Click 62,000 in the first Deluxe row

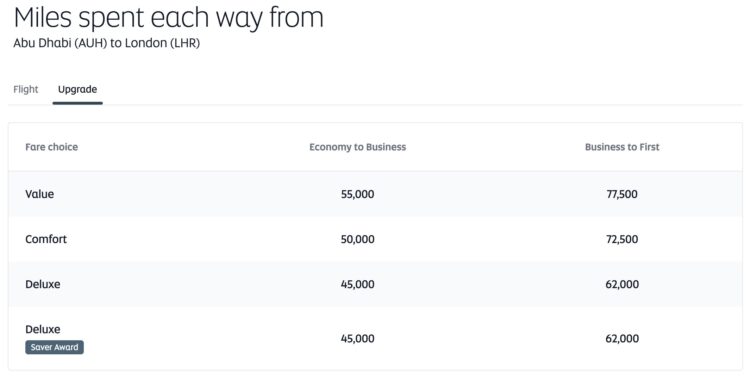(622, 284)
